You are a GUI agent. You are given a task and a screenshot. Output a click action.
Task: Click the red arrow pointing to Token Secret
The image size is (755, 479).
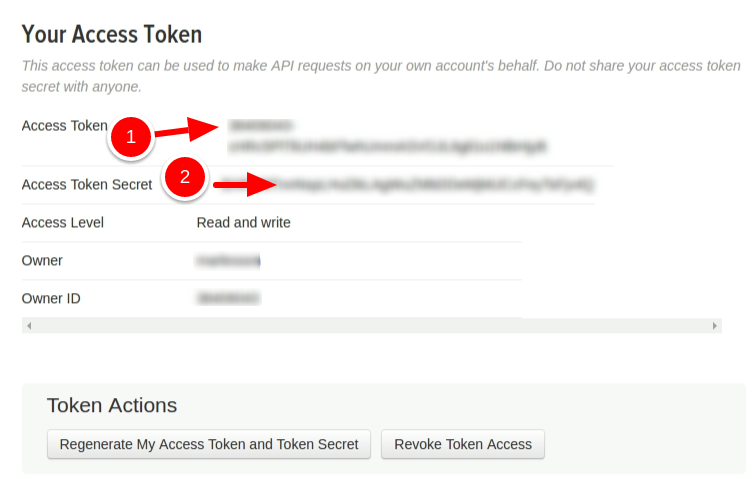(245, 184)
